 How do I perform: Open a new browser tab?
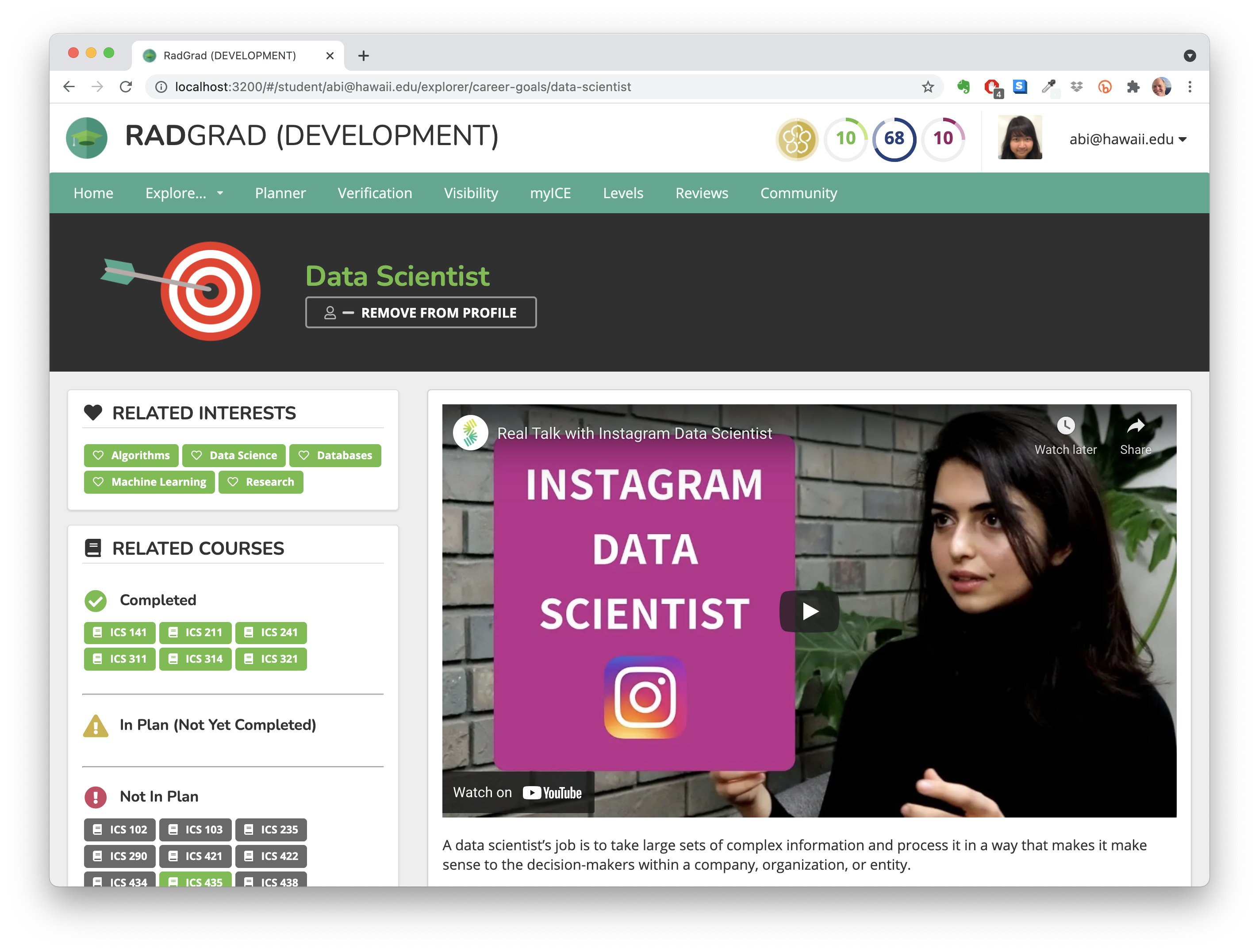click(364, 56)
